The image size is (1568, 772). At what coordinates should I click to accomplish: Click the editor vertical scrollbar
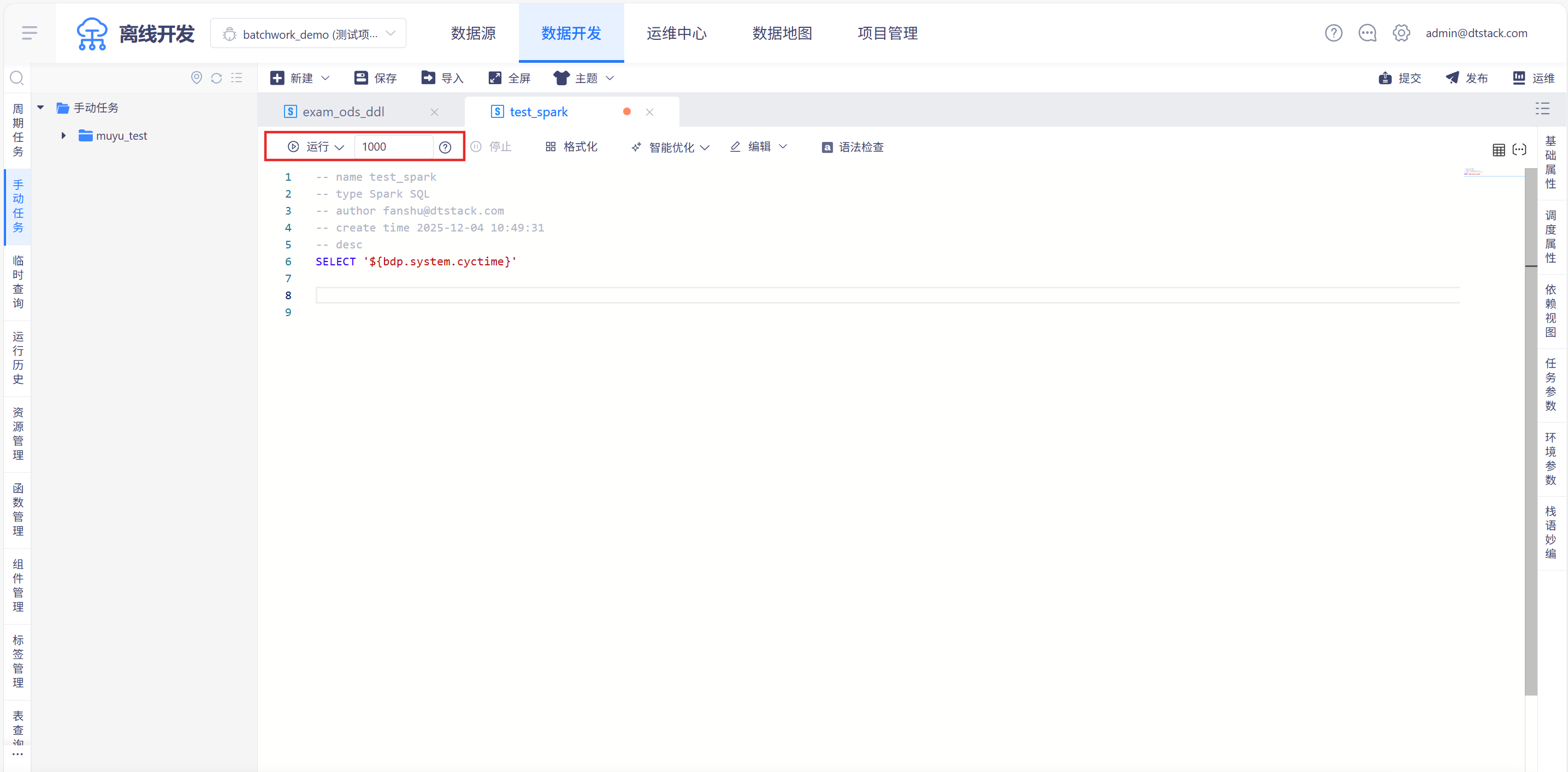pos(1531,431)
